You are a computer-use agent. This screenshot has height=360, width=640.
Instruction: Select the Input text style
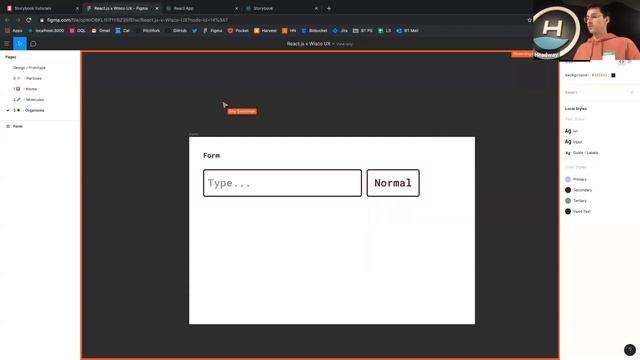(573, 142)
